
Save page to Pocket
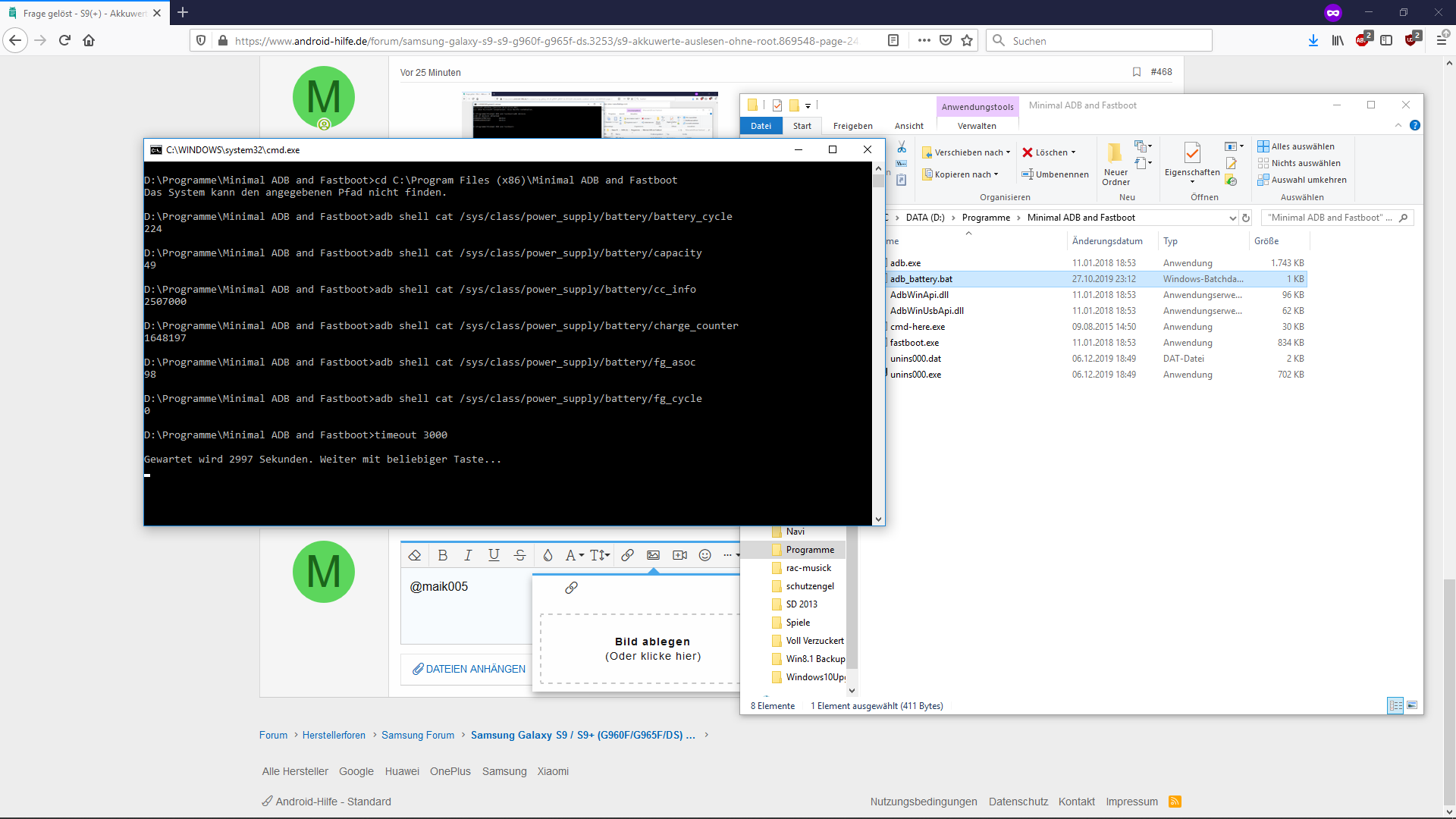tap(946, 40)
